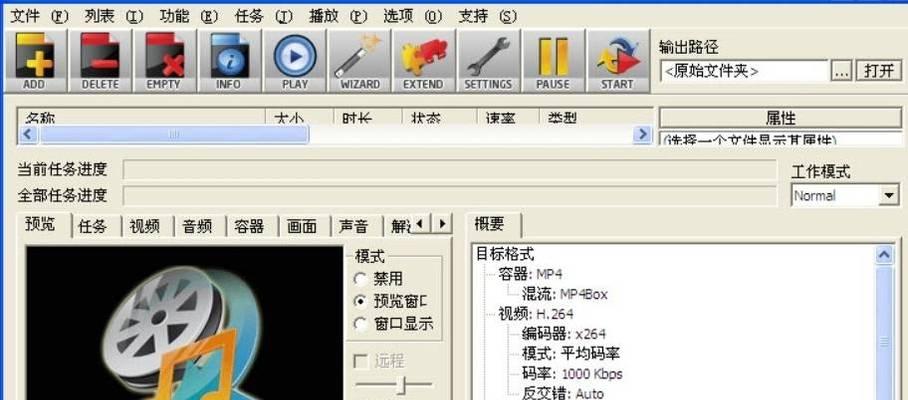Image resolution: width=908 pixels, height=400 pixels.
Task: Open SETTINGS wrench icon
Action: click(489, 61)
